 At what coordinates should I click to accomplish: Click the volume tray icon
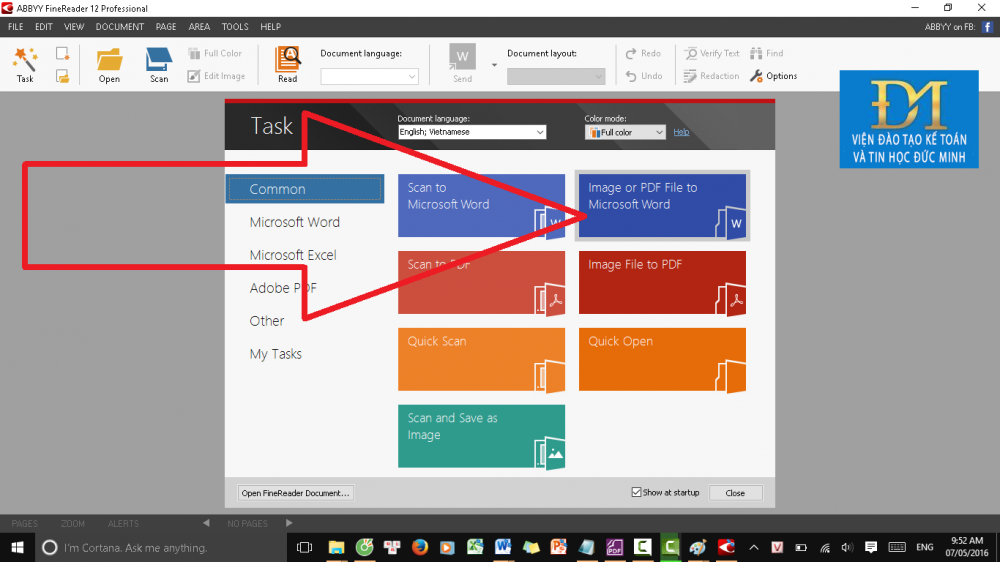coord(846,547)
